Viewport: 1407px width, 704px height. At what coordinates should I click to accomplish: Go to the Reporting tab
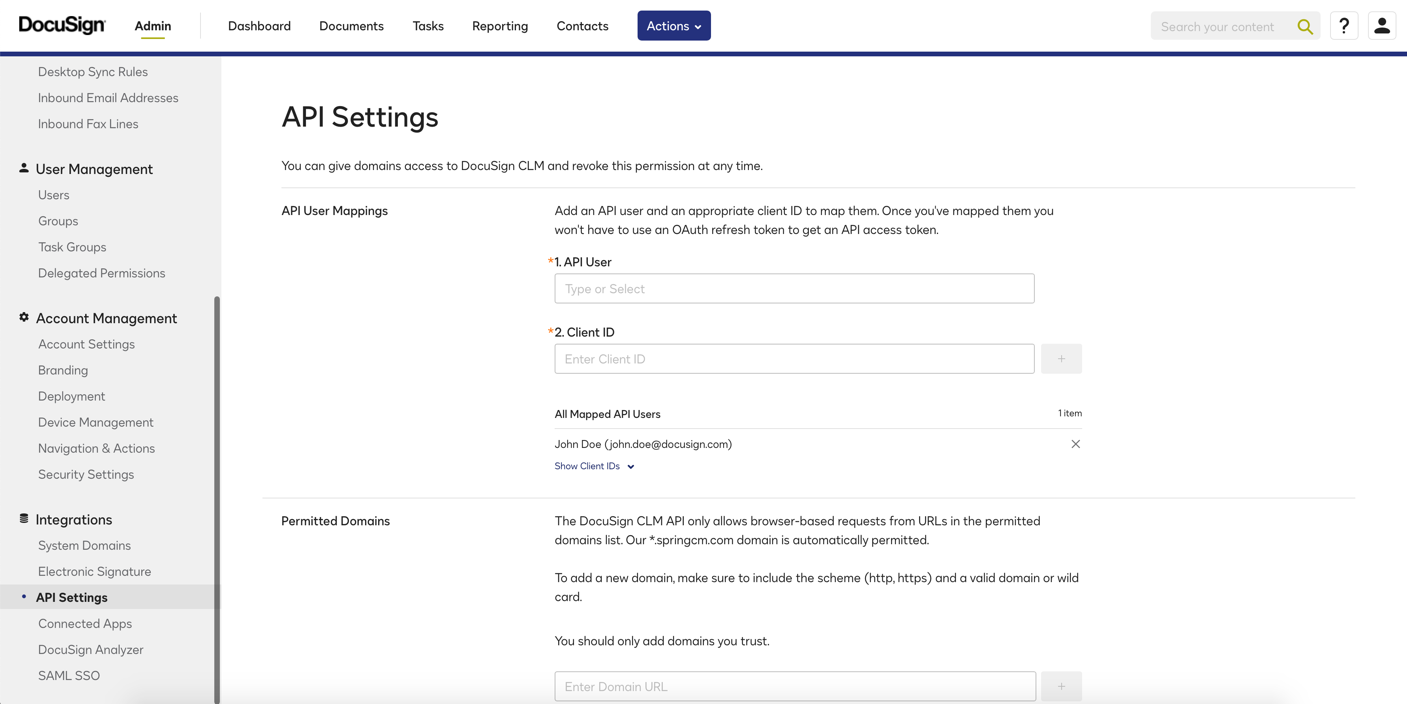(500, 26)
